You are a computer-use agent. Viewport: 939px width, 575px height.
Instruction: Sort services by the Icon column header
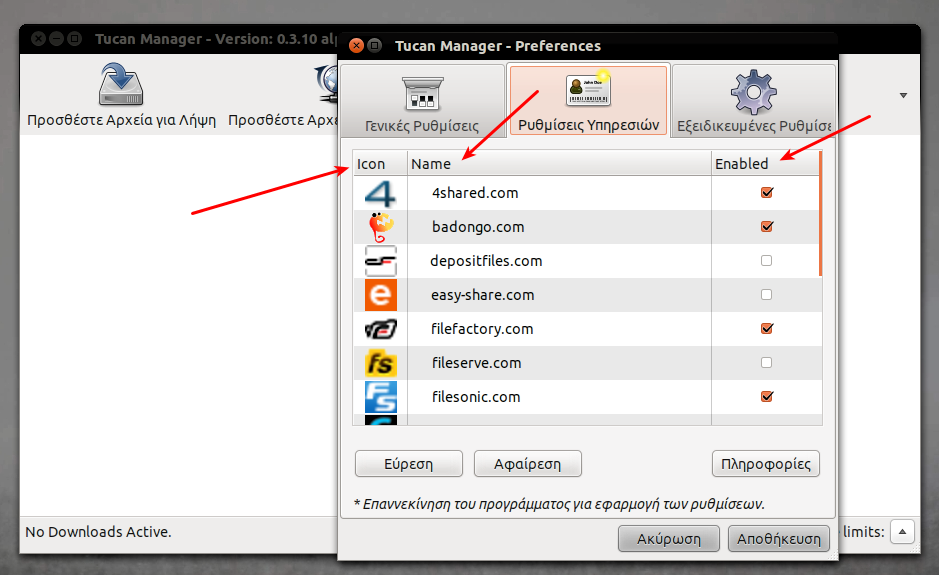pos(380,164)
